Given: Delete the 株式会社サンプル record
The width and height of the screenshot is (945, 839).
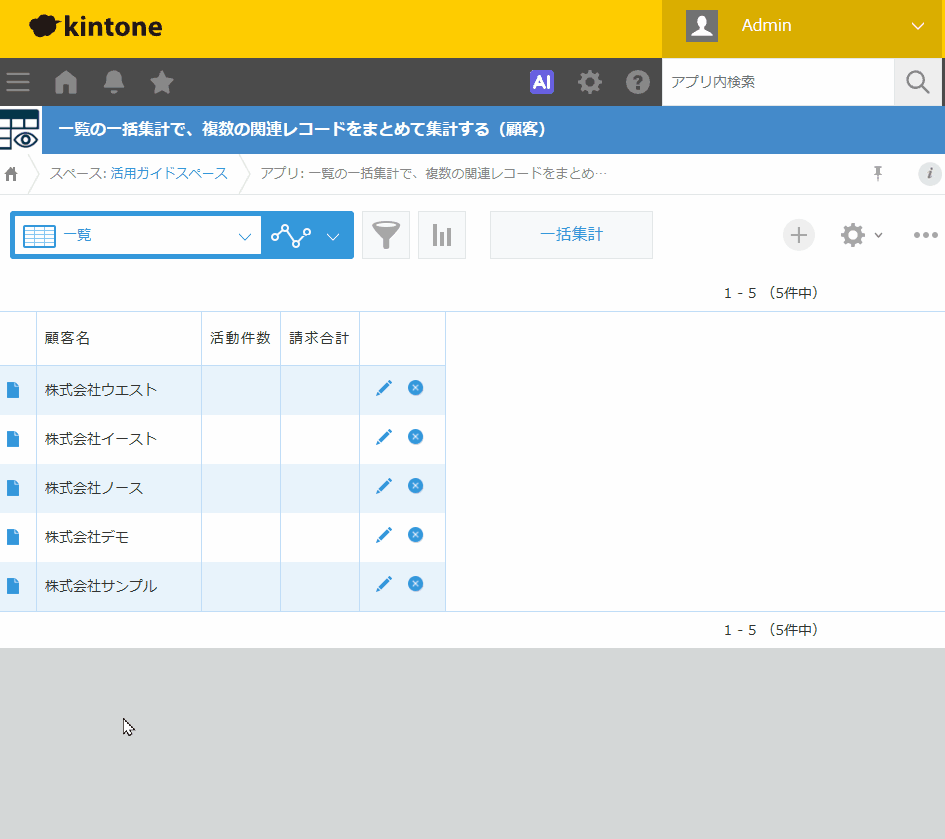Looking at the screenshot, I should [x=415, y=584].
